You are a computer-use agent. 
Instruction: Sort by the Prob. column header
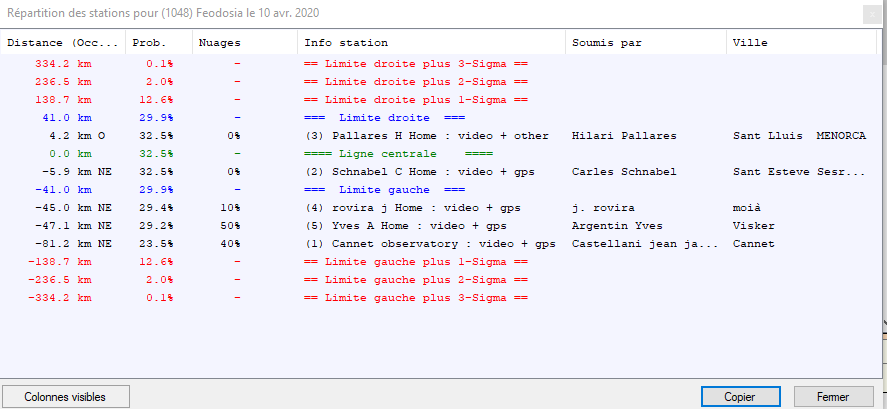(157, 43)
